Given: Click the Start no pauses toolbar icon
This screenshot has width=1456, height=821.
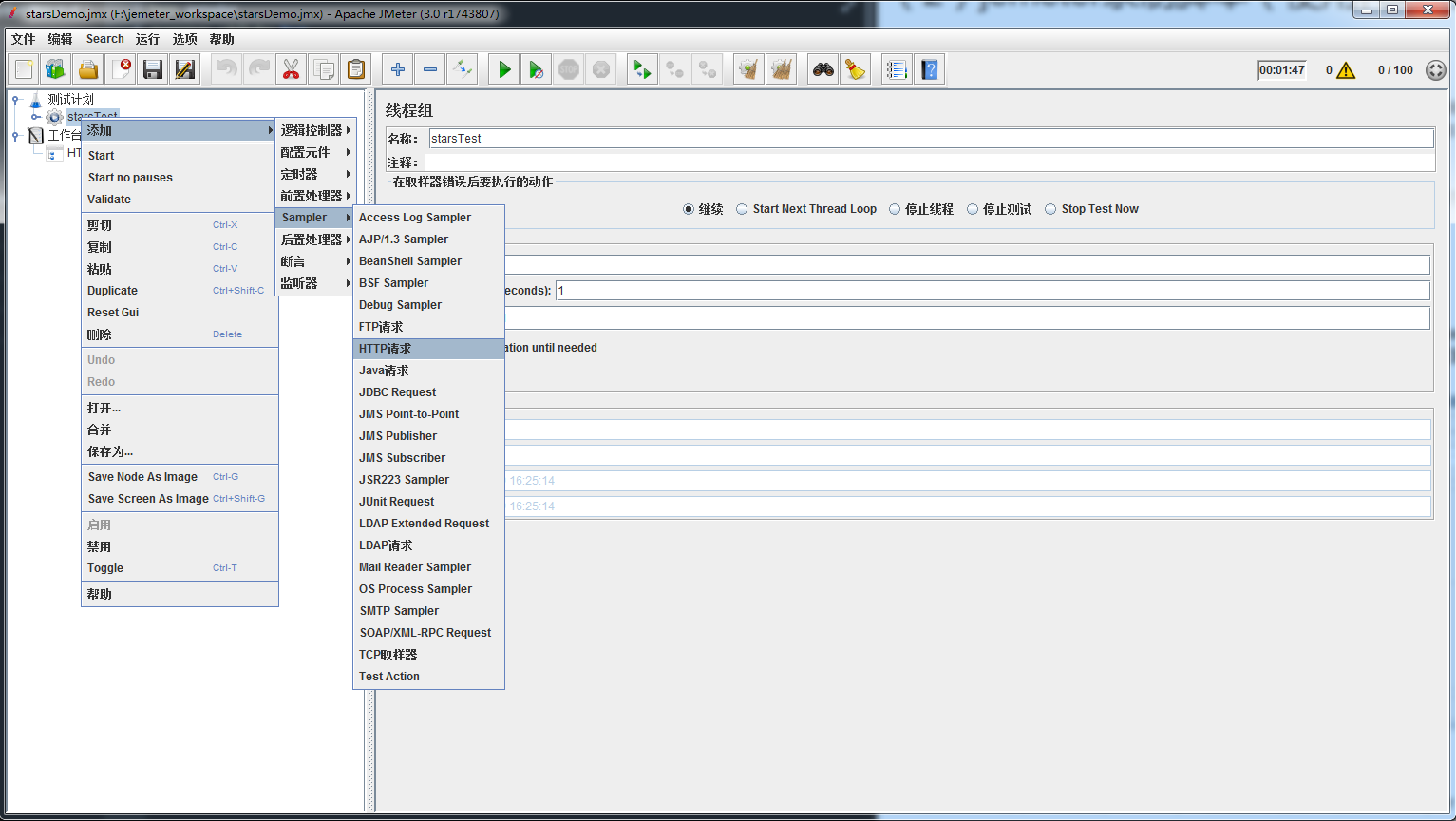Looking at the screenshot, I should pyautogui.click(x=537, y=69).
